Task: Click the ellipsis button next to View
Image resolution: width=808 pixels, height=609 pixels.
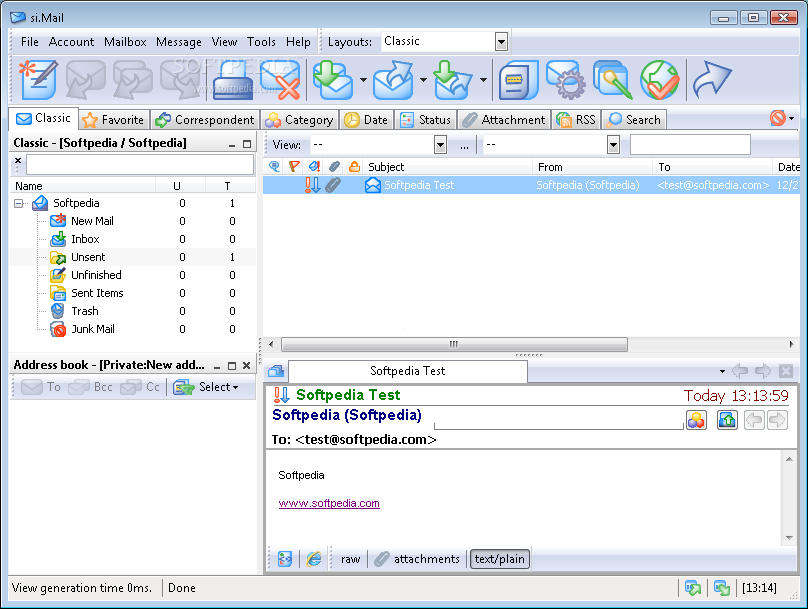Action: [464, 145]
